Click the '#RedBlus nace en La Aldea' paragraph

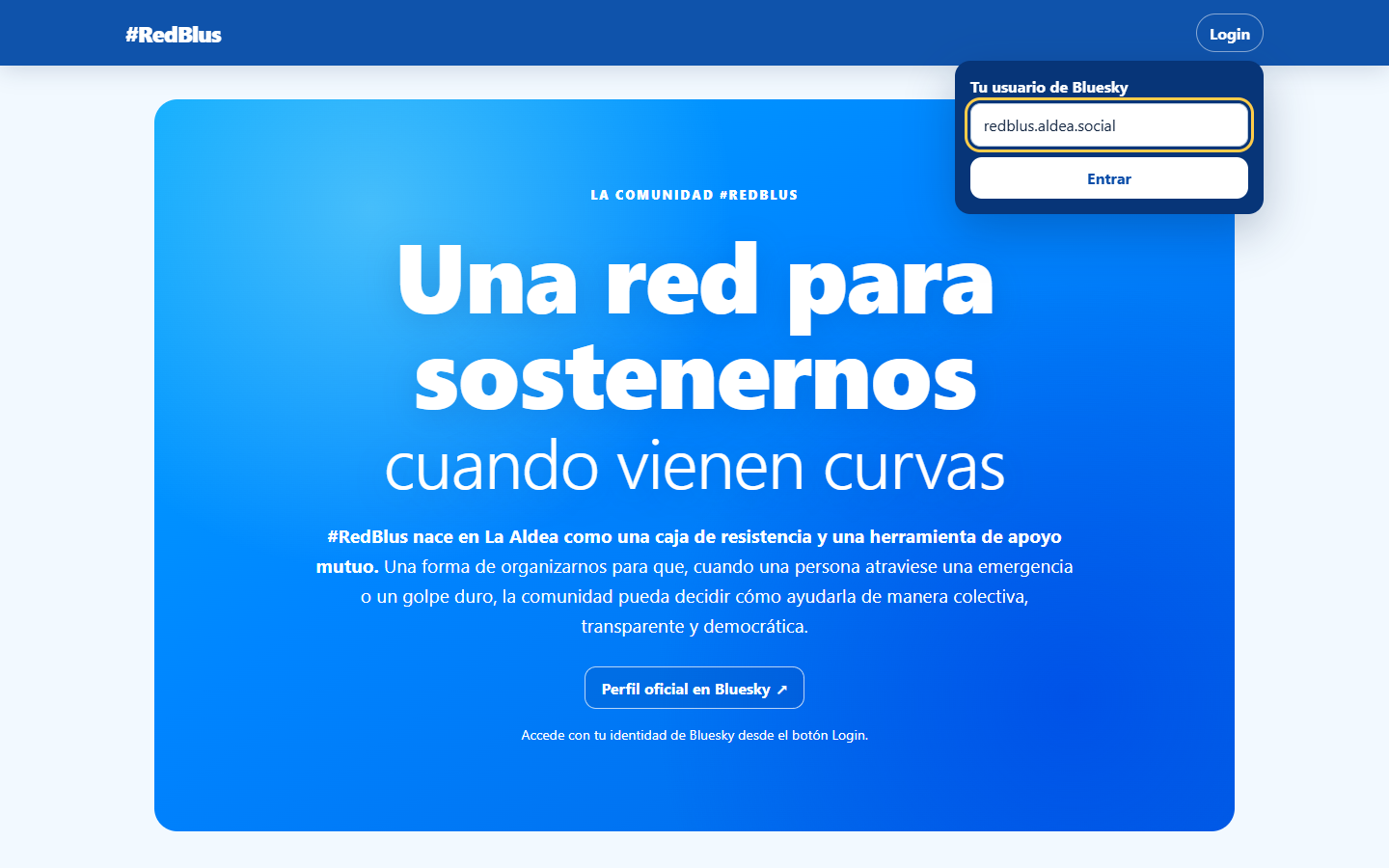[x=694, y=581]
